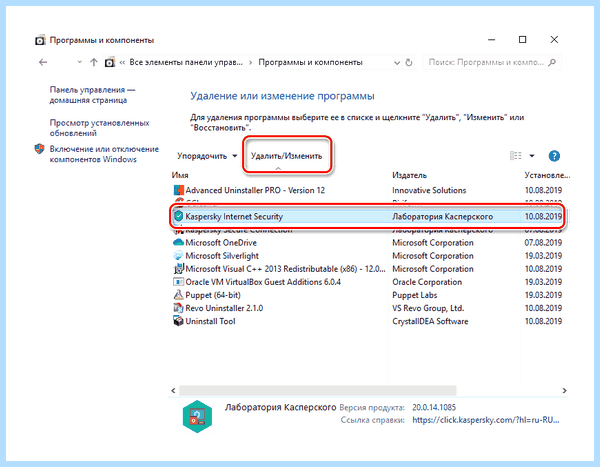This screenshot has width=600, height=467.
Task: Select Microsoft Silverlight entry
Action: (x=367, y=256)
